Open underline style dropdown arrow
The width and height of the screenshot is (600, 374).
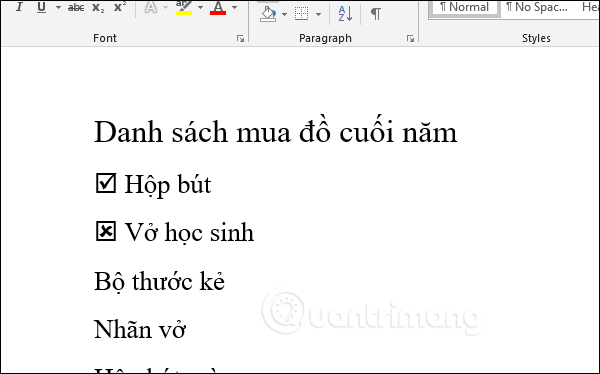click(x=58, y=7)
